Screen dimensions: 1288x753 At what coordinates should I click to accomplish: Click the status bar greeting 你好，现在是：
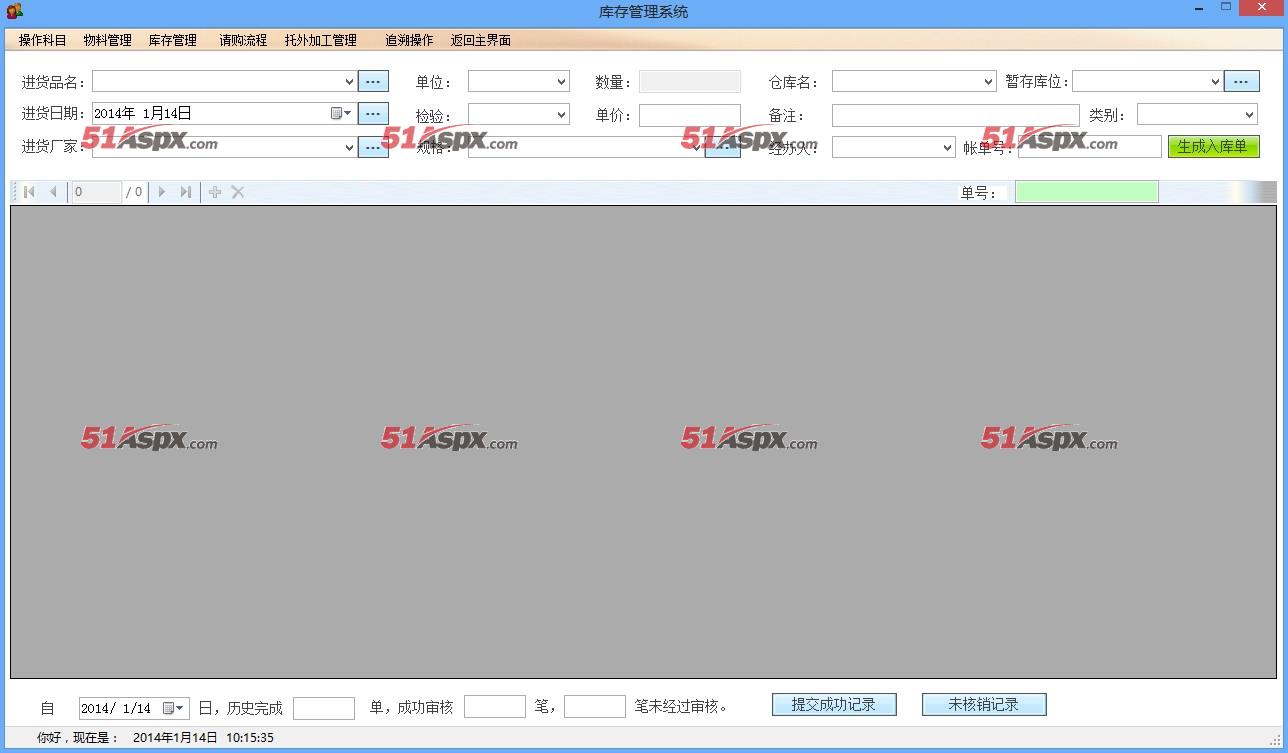click(78, 738)
